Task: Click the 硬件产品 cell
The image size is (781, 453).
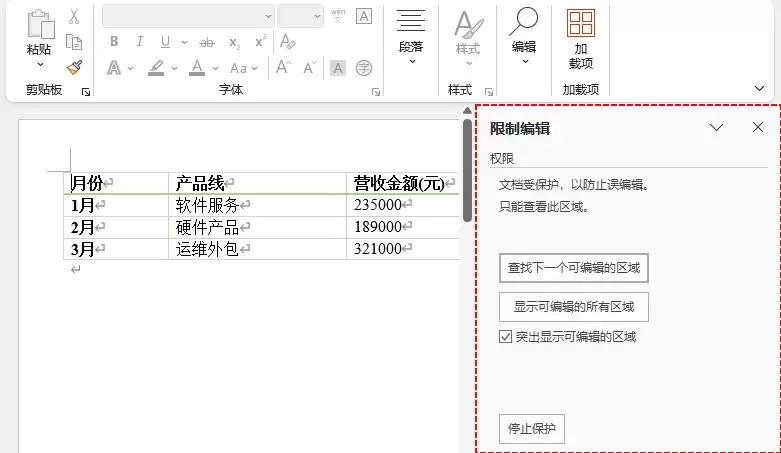Action: coord(258,227)
